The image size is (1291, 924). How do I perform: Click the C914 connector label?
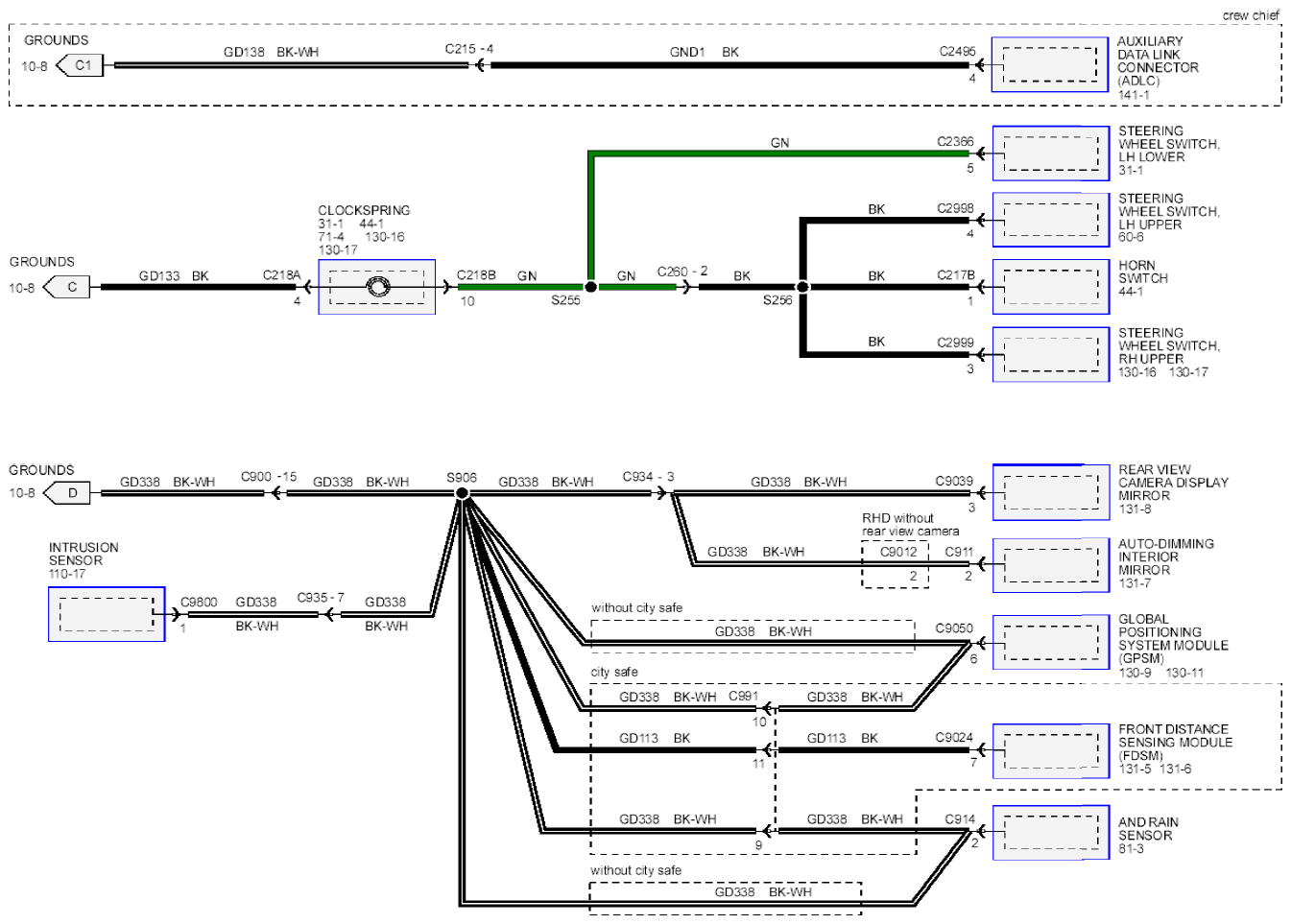(x=960, y=819)
